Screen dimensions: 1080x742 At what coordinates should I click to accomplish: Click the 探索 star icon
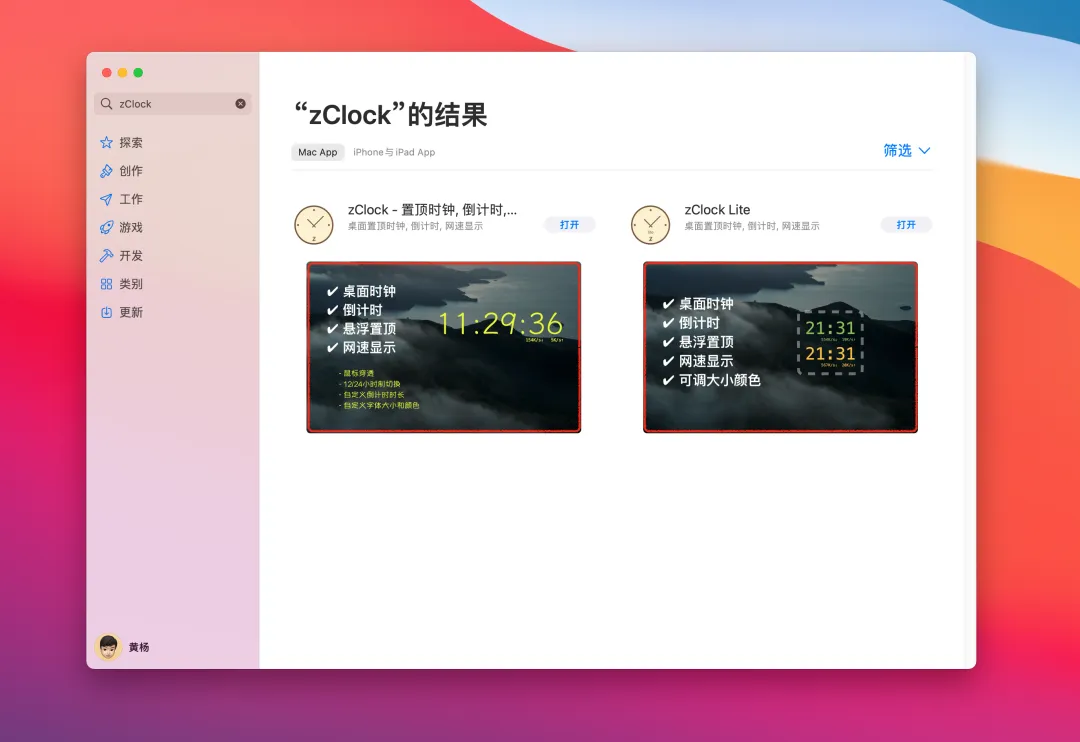click(x=106, y=143)
